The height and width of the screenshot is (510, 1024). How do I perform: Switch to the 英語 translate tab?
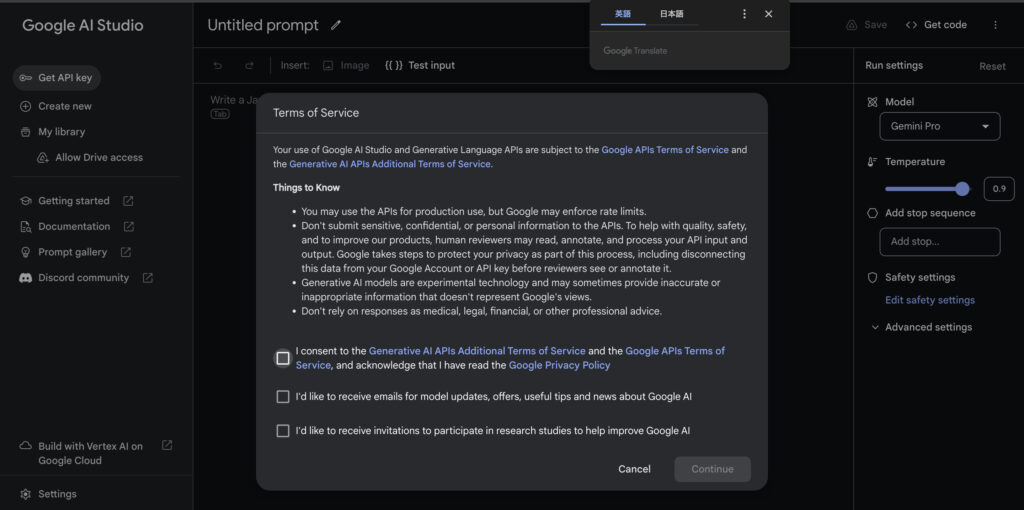click(623, 14)
